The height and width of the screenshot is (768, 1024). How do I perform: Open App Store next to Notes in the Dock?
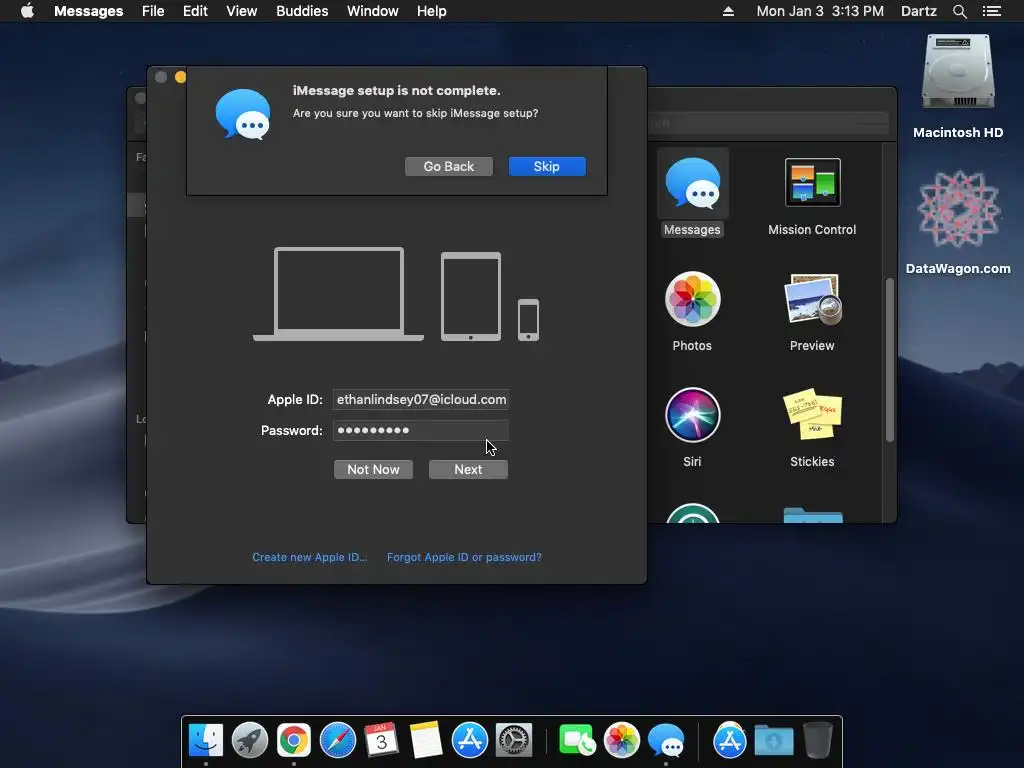470,740
